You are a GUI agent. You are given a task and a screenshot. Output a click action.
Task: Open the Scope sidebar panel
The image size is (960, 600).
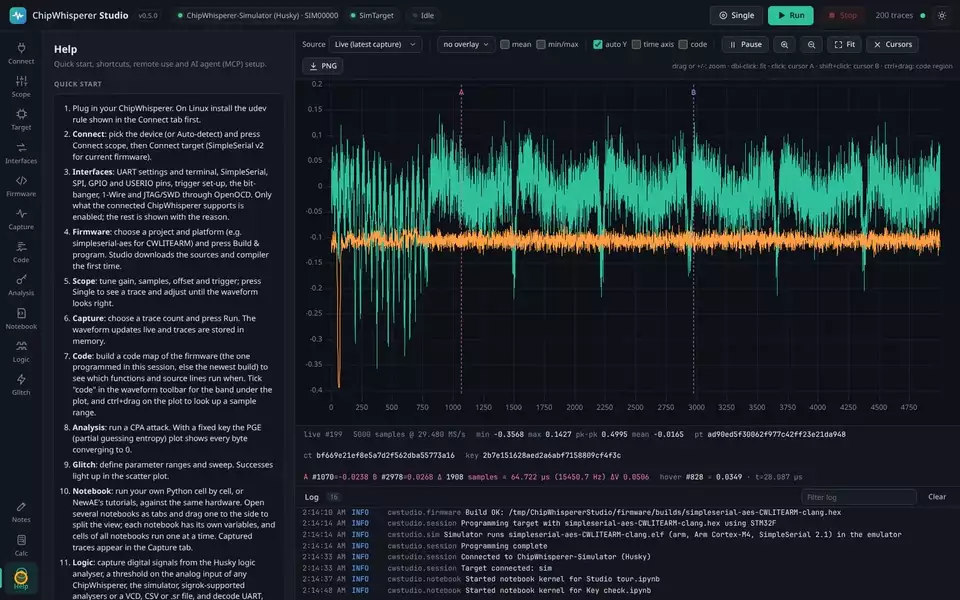[21, 86]
